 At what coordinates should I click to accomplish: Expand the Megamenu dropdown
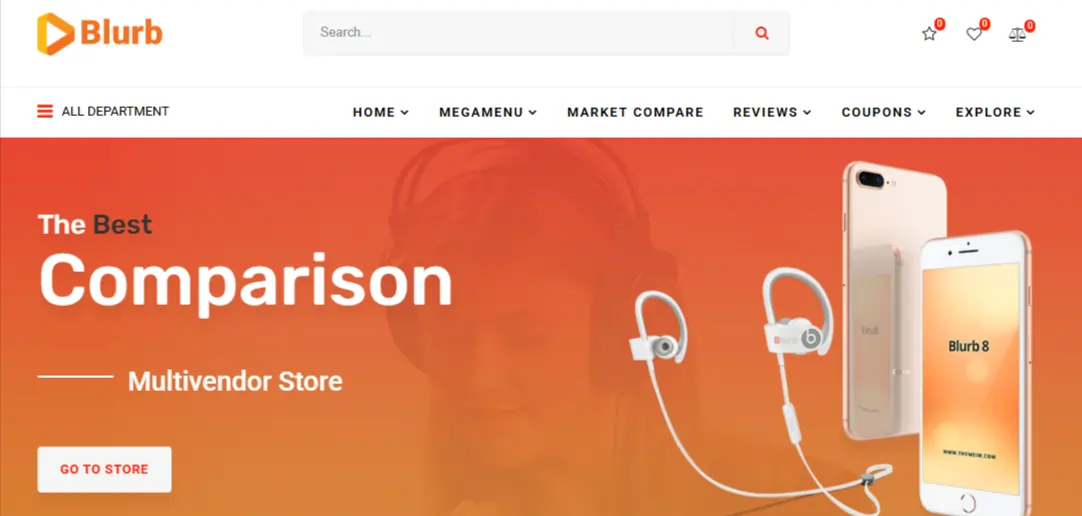click(488, 112)
